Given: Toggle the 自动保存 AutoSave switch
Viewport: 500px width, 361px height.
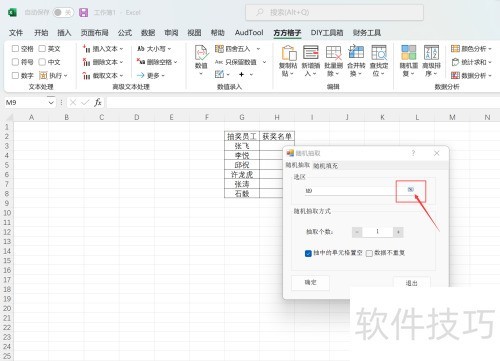Looking at the screenshot, I should pos(63,13).
